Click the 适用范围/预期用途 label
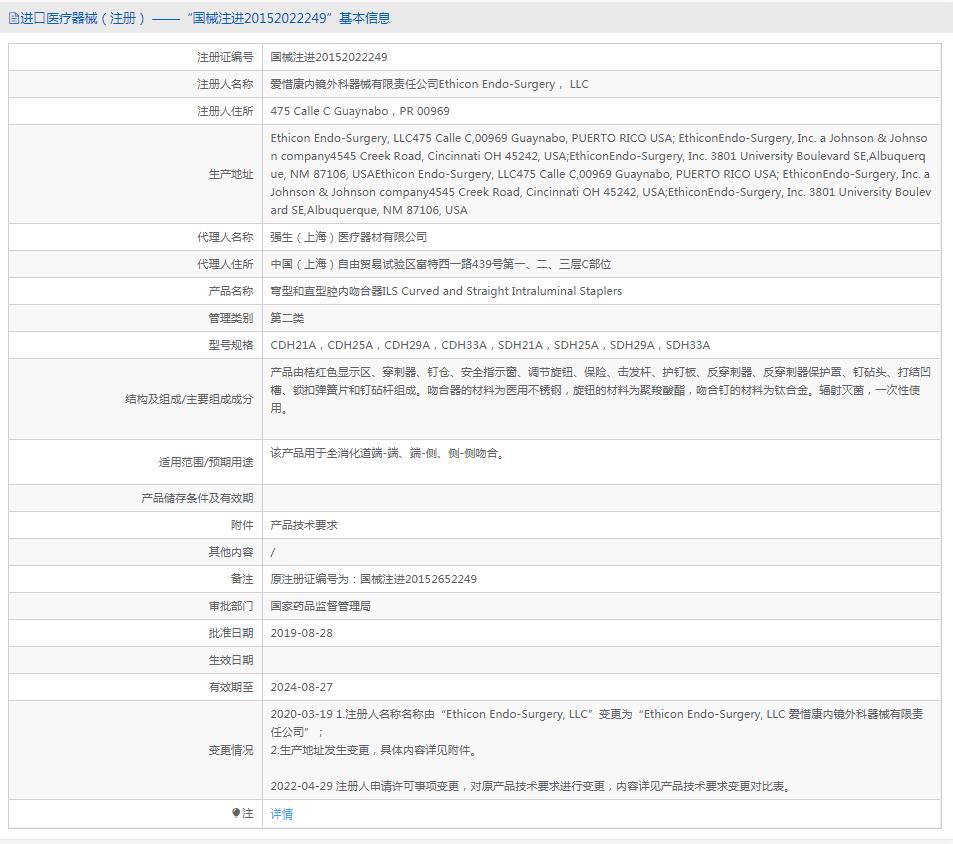The width and height of the screenshot is (953, 844). coord(206,462)
